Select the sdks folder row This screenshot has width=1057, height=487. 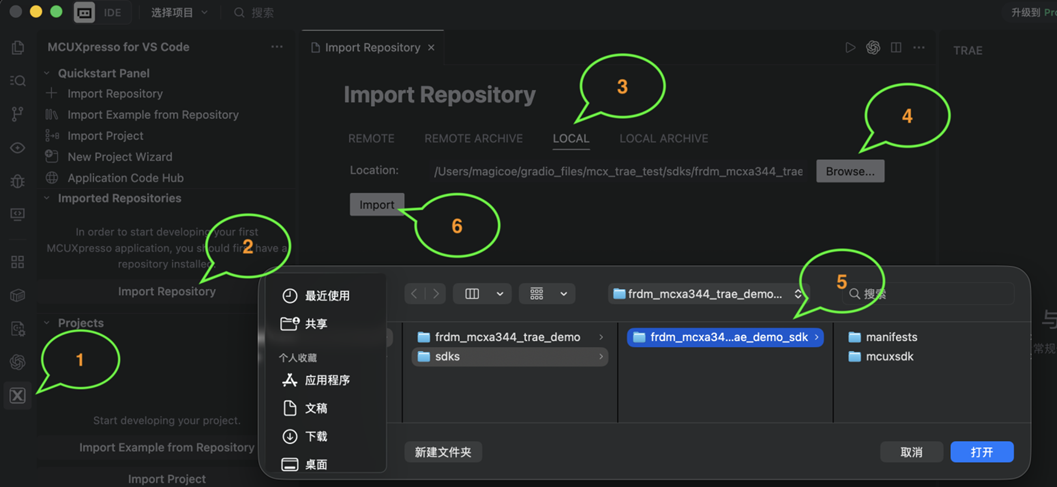[x=510, y=357]
